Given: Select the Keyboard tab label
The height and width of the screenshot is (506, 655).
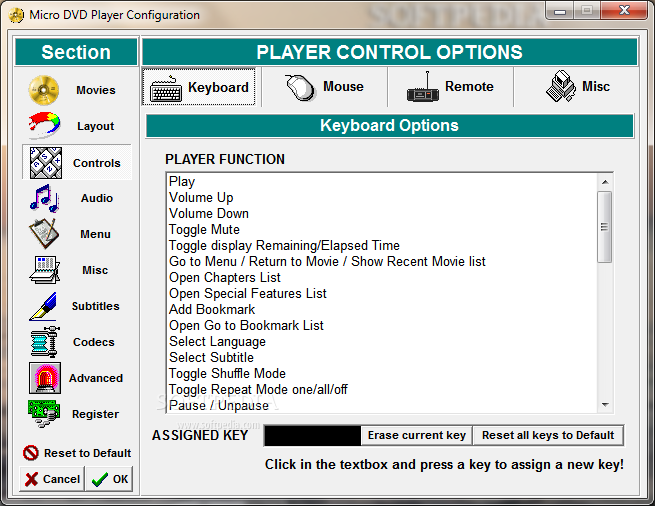Looking at the screenshot, I should (218, 87).
